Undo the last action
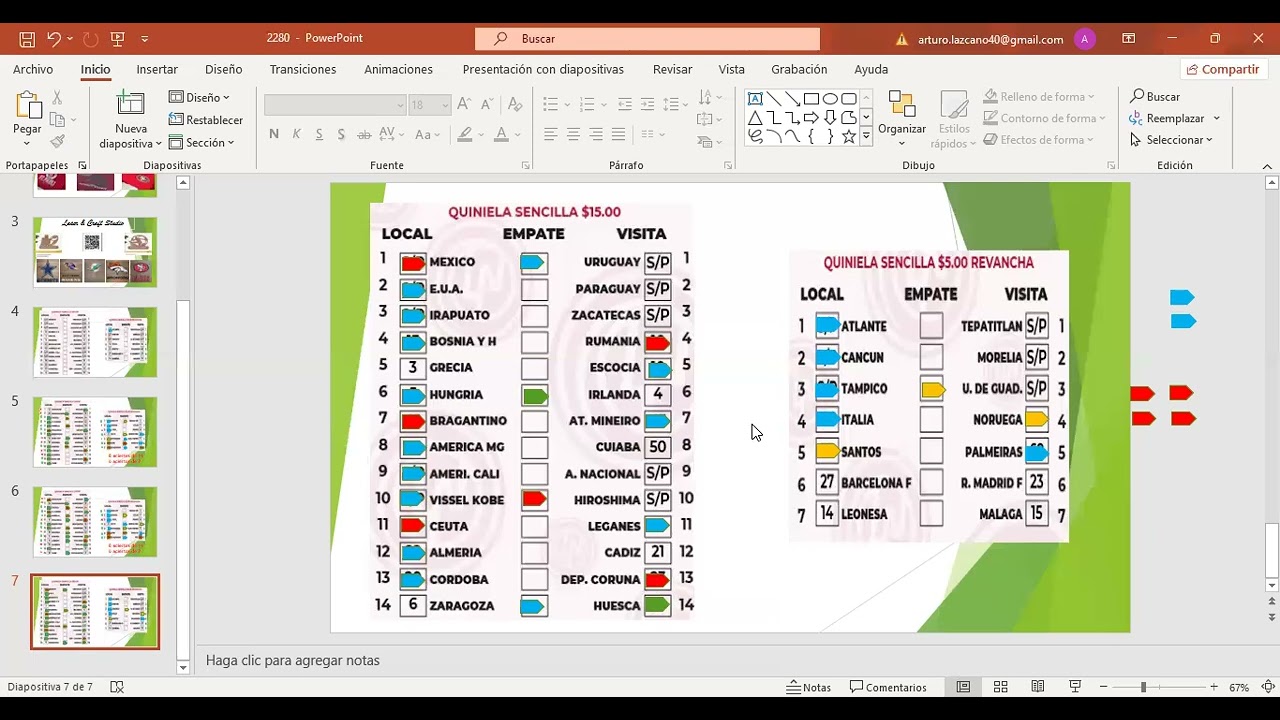 pos(54,39)
